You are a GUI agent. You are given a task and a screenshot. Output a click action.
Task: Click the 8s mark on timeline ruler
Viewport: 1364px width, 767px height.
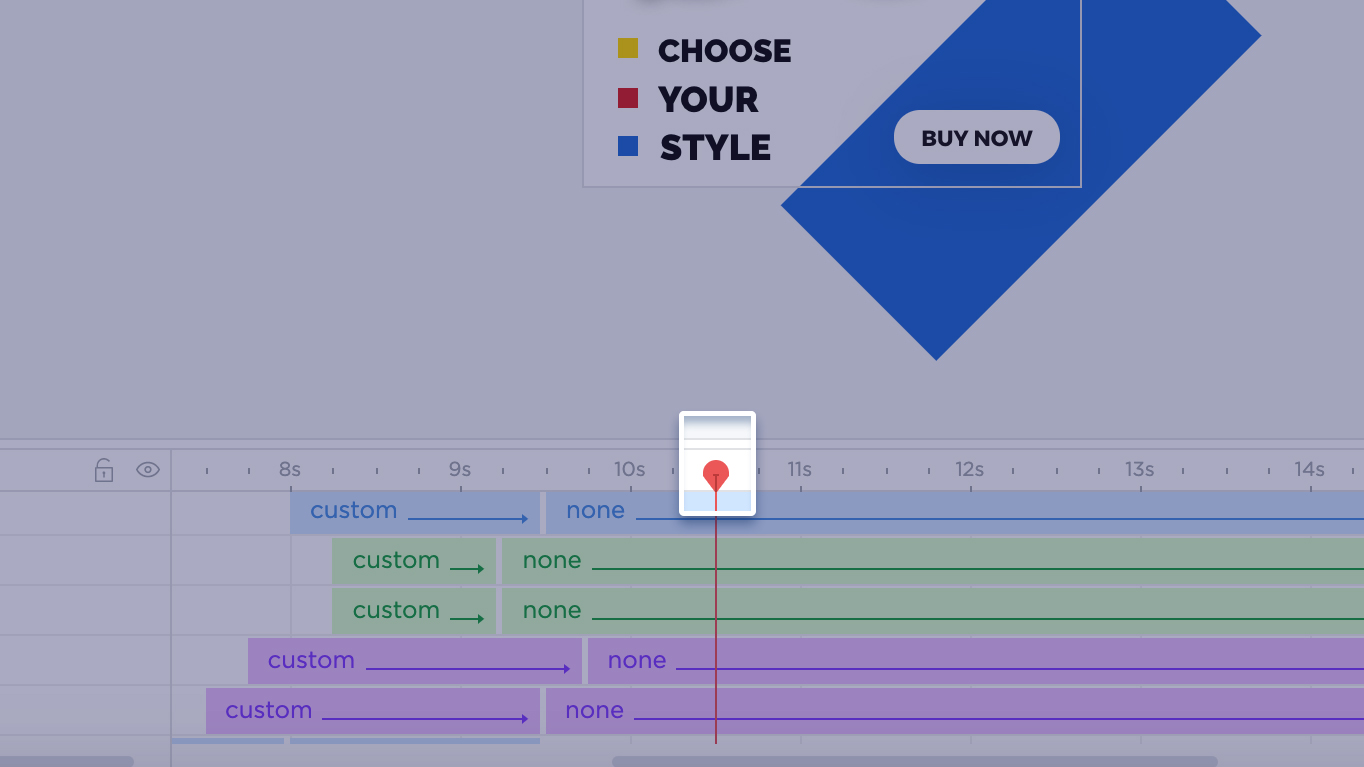(290, 469)
